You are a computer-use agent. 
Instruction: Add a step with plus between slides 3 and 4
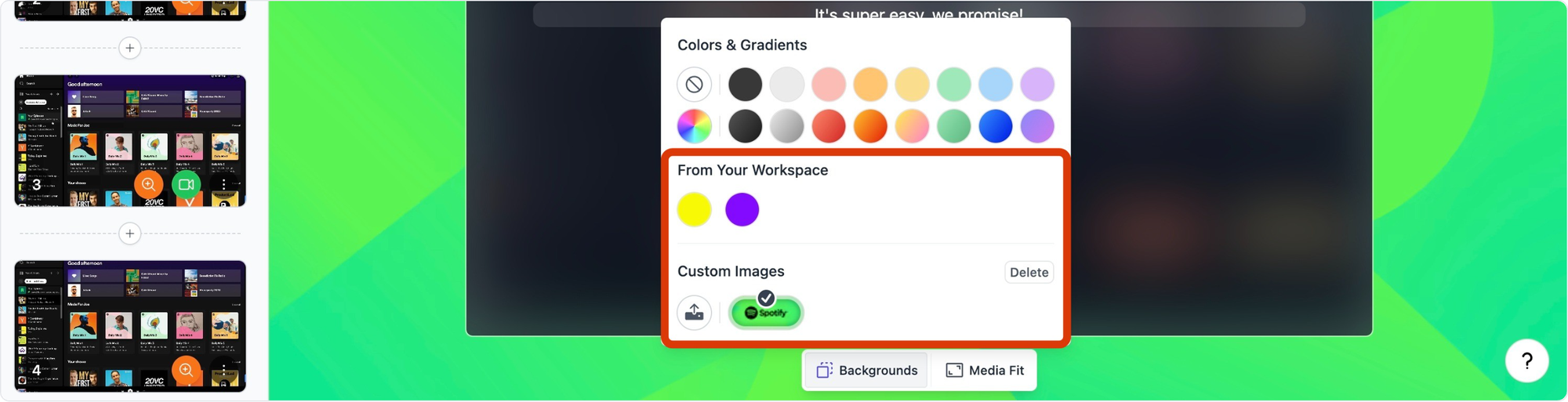(x=130, y=234)
